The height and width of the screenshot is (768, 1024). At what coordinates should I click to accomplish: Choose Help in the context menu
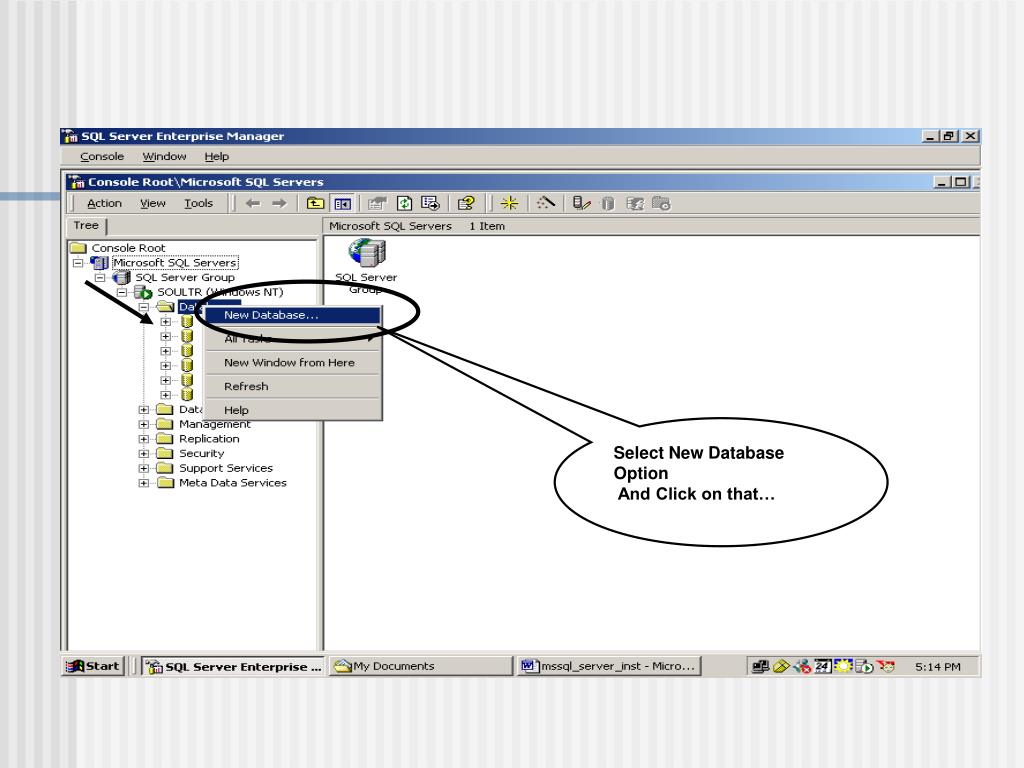(x=293, y=410)
